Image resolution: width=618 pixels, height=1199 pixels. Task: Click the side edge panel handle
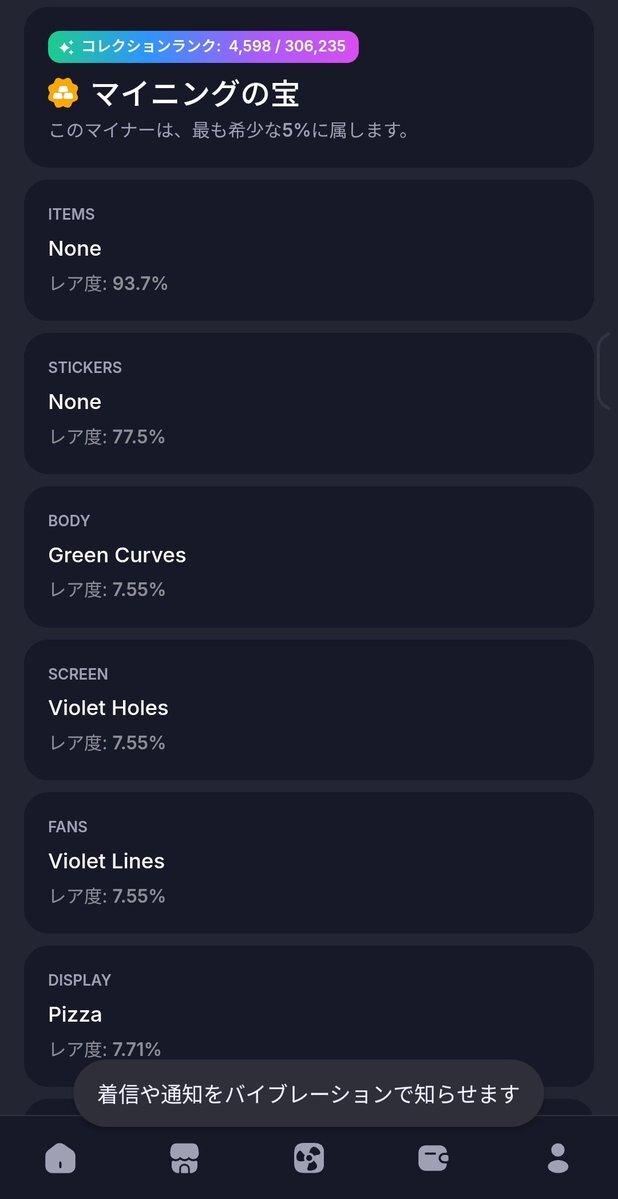pyautogui.click(x=605, y=371)
